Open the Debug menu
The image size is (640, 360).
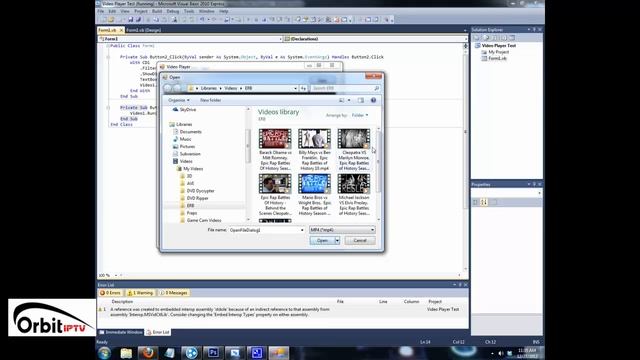pos(173,11)
